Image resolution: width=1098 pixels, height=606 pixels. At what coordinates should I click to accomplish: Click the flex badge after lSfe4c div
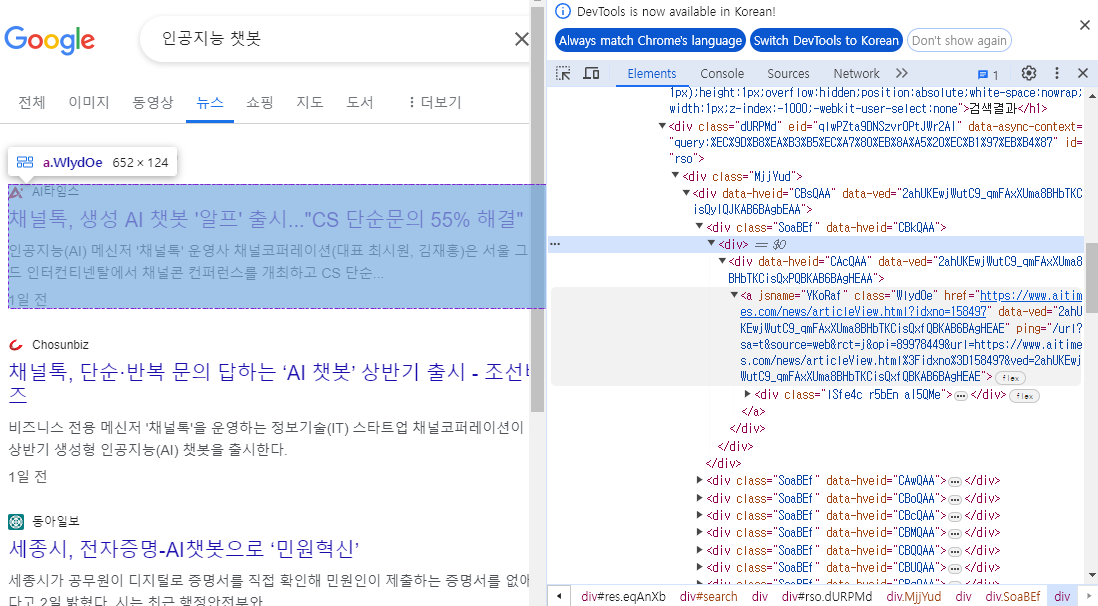click(x=1024, y=396)
